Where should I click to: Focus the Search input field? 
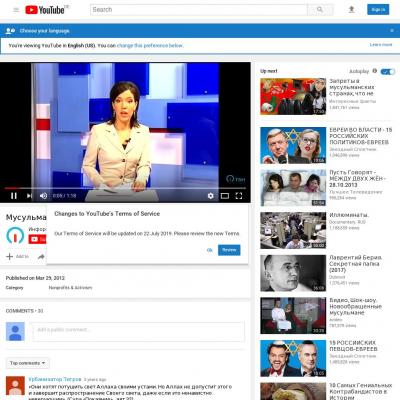(x=199, y=10)
